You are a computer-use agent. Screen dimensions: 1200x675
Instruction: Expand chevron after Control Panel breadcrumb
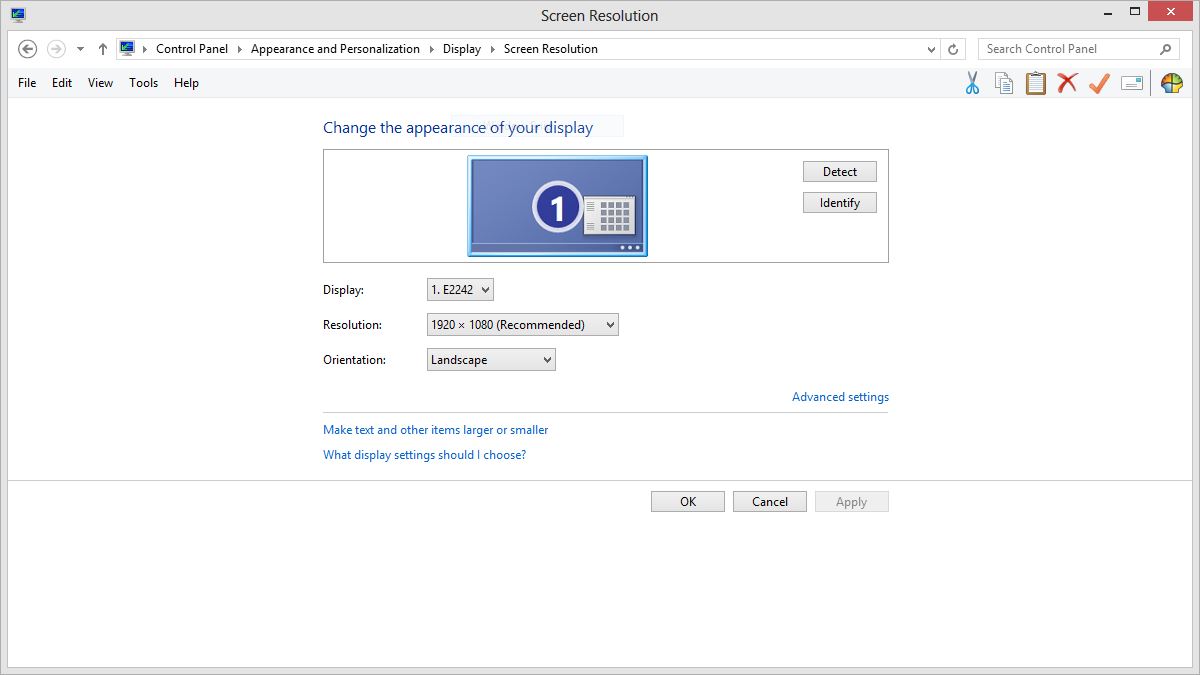pyautogui.click(x=239, y=49)
